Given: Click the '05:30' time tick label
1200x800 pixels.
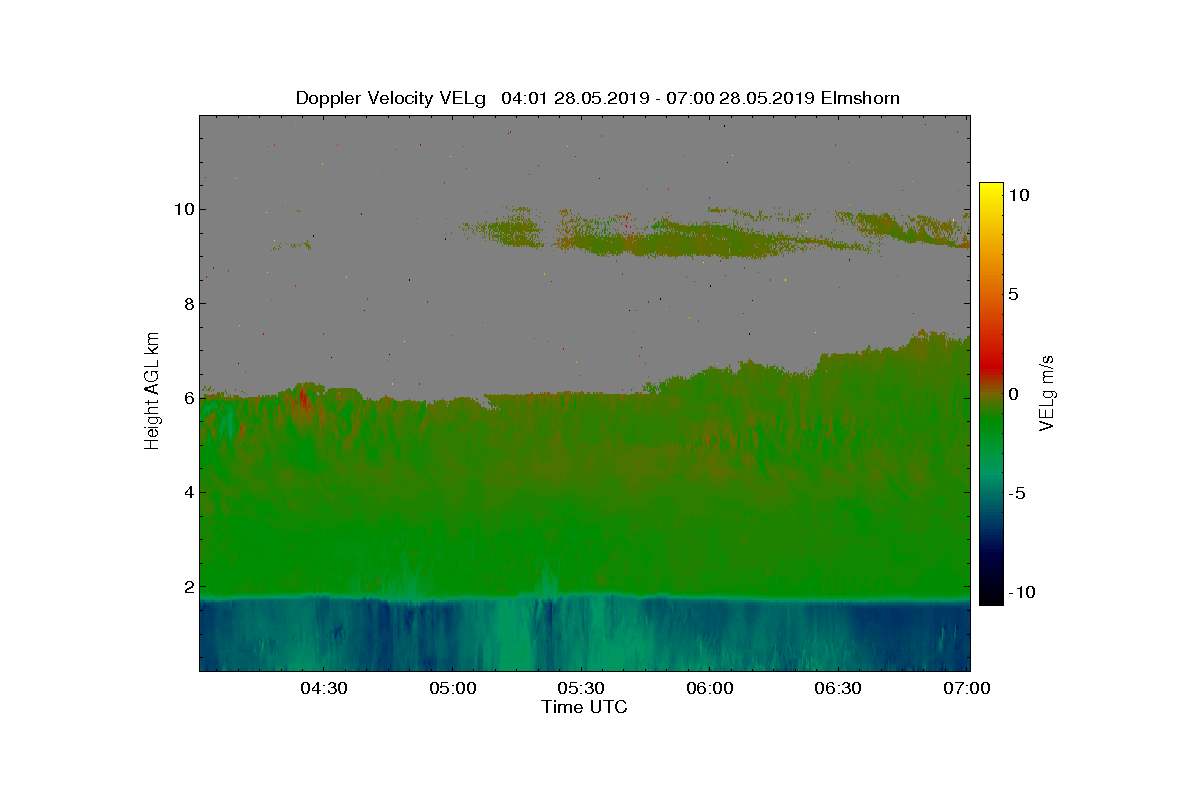Looking at the screenshot, I should (581, 688).
